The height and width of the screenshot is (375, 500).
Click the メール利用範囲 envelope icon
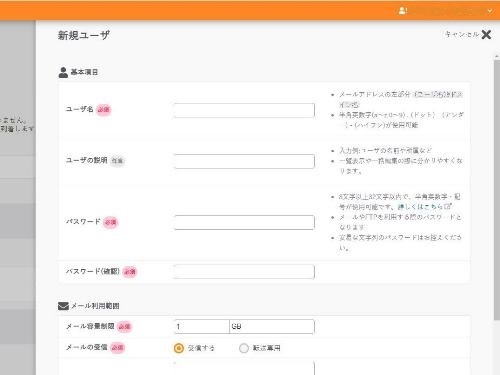point(63,306)
